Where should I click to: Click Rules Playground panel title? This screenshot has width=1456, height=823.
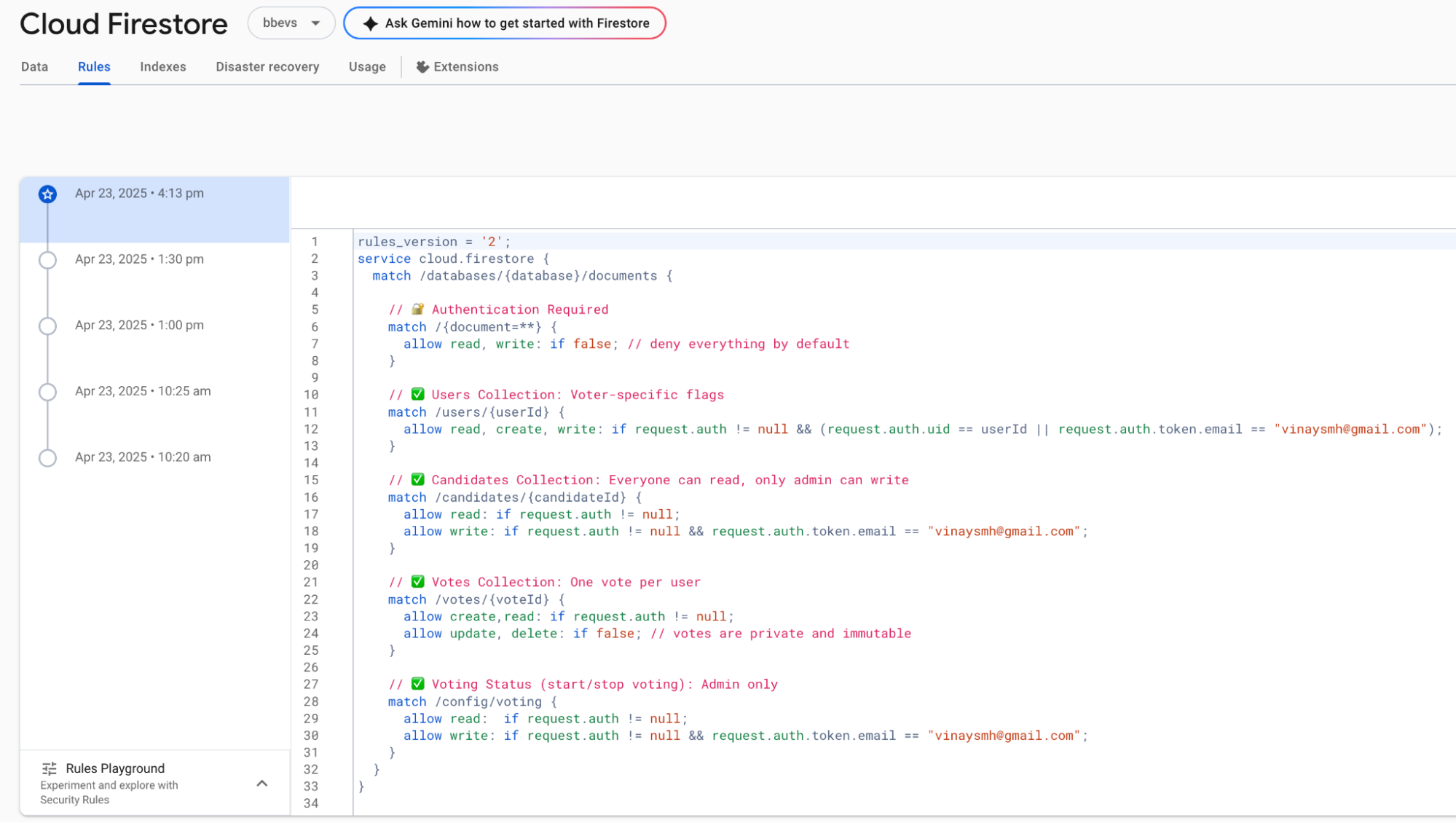pyautogui.click(x=115, y=768)
